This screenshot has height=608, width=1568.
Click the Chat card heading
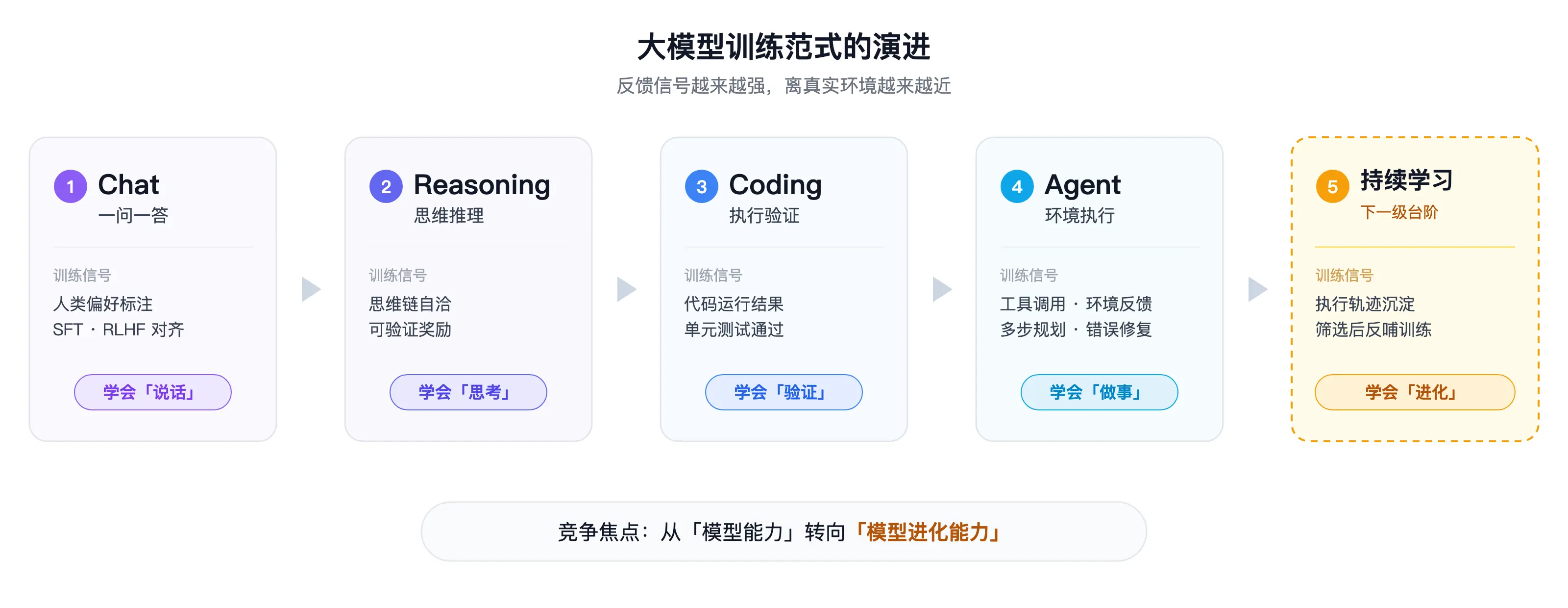tap(128, 184)
